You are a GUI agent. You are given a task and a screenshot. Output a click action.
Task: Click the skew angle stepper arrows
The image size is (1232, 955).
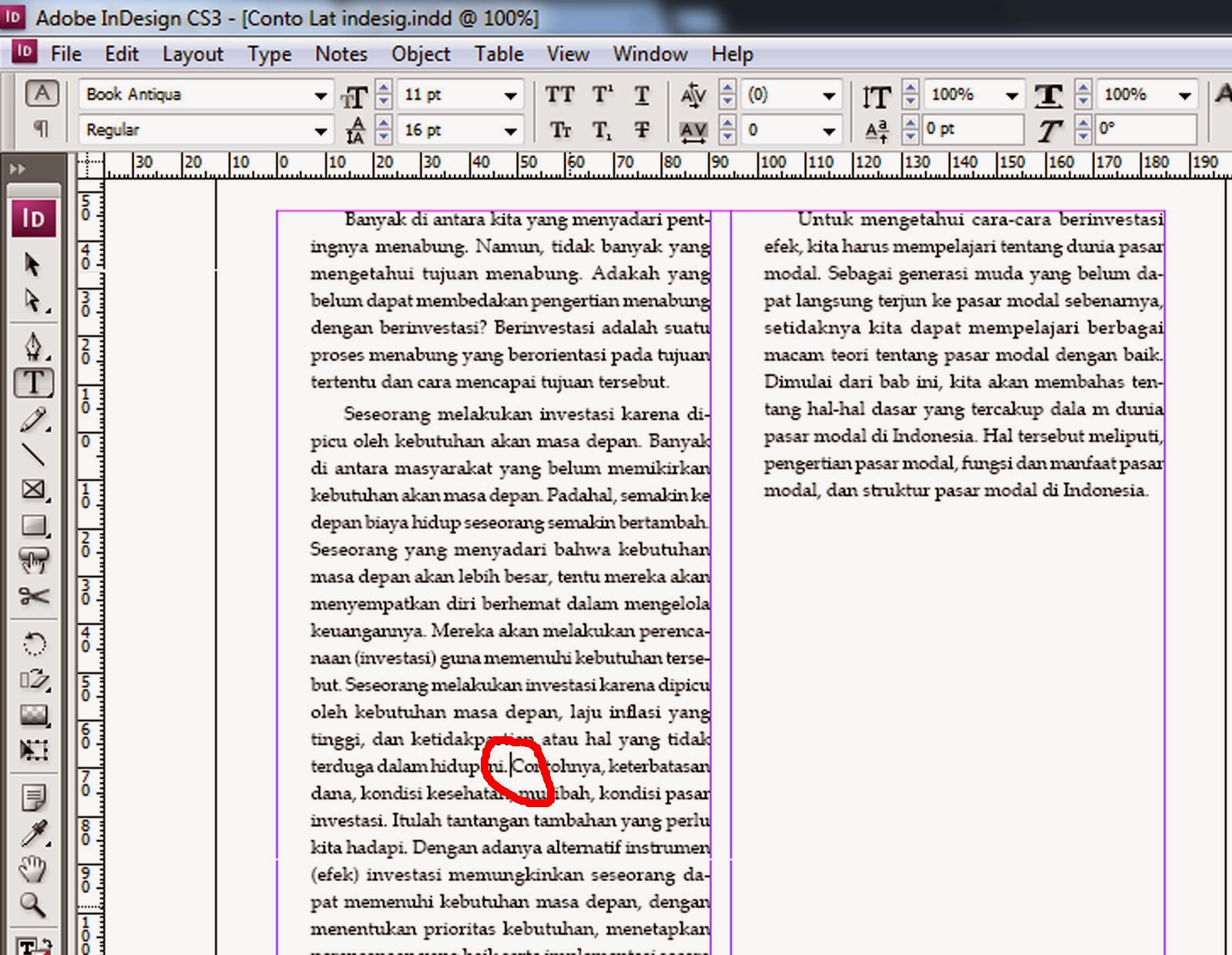pyautogui.click(x=1083, y=130)
